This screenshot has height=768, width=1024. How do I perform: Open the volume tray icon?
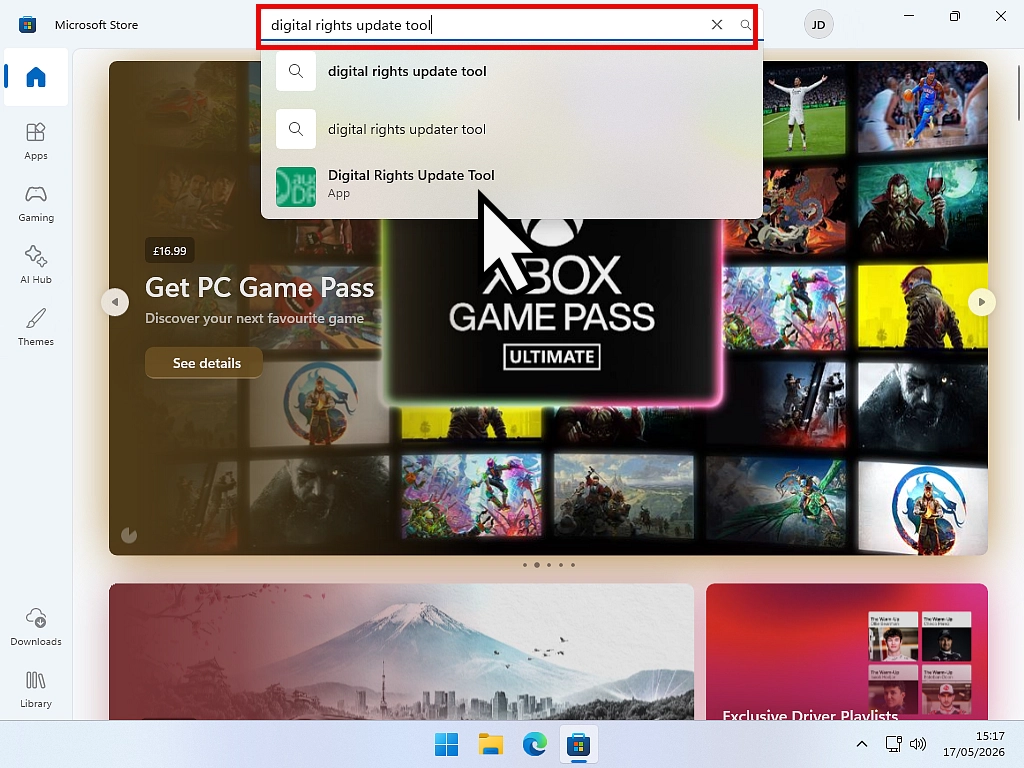(918, 744)
